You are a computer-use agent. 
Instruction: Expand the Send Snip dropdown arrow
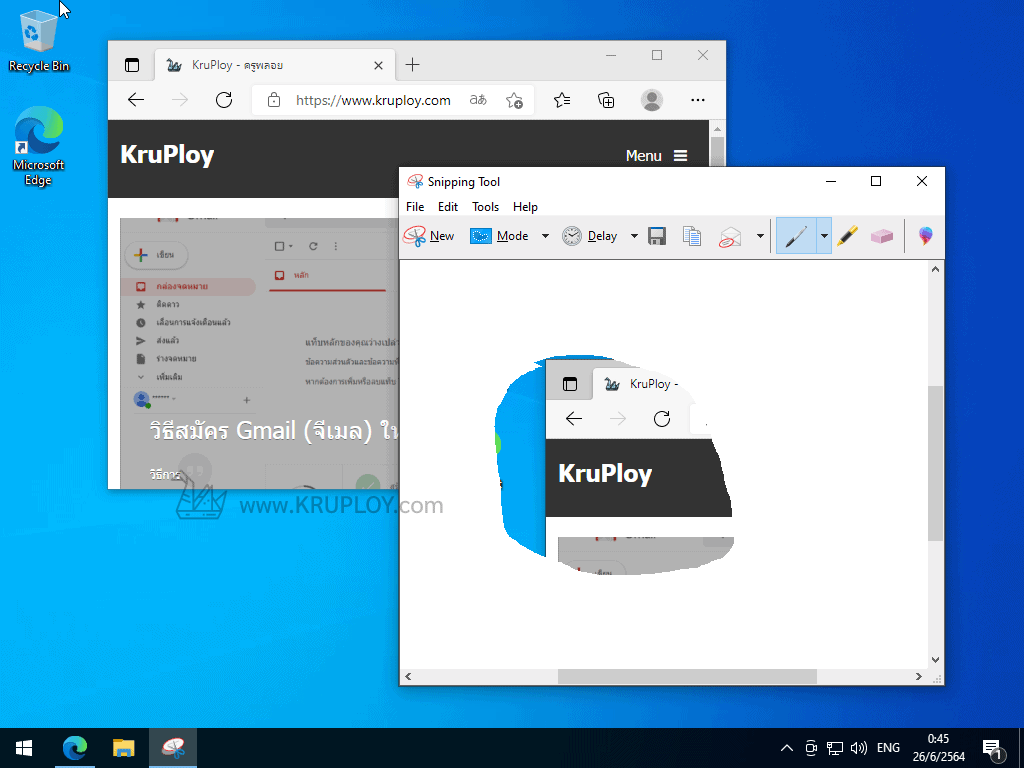[x=760, y=236]
